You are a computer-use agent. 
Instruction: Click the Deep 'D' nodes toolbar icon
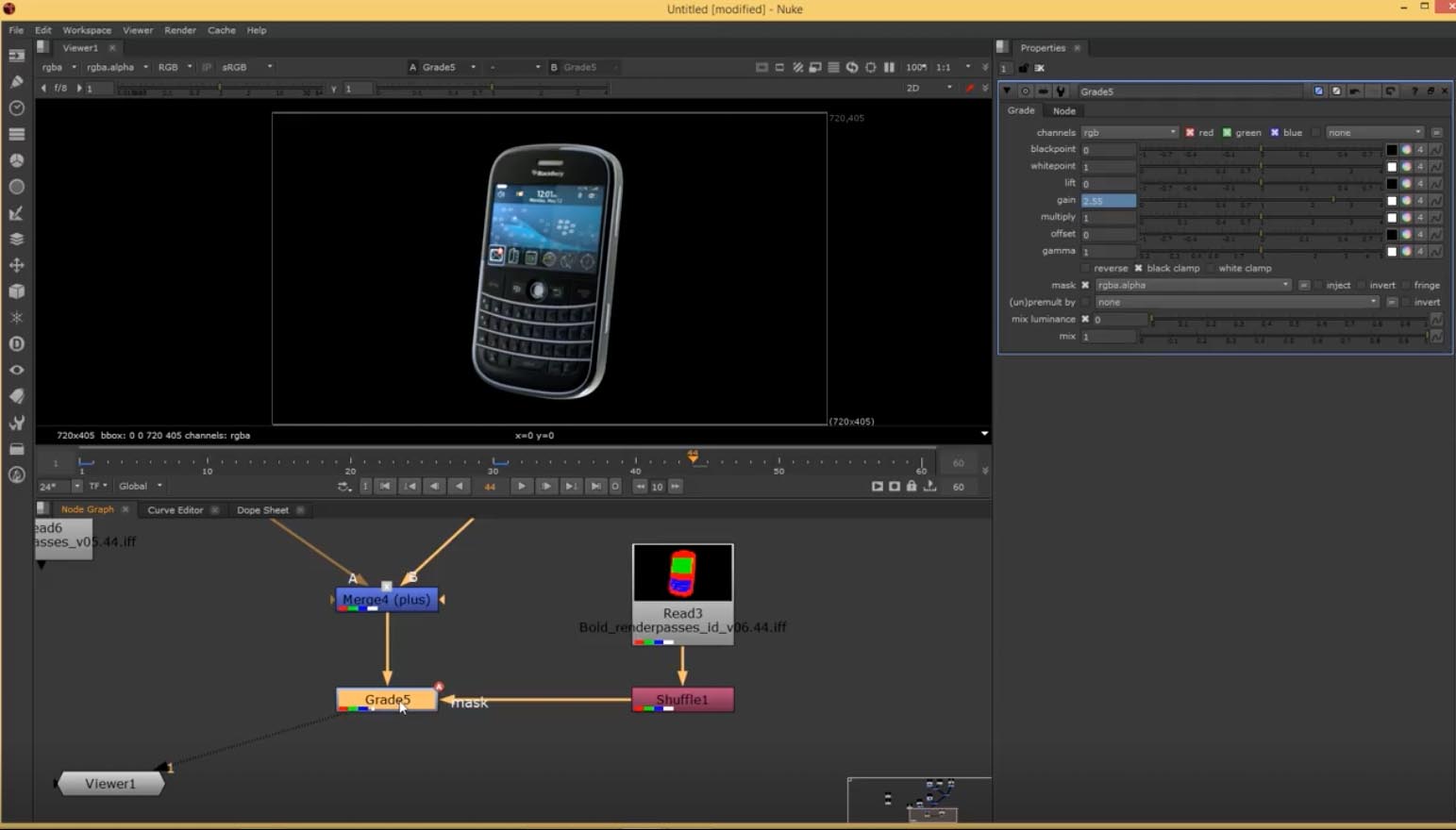tap(16, 344)
